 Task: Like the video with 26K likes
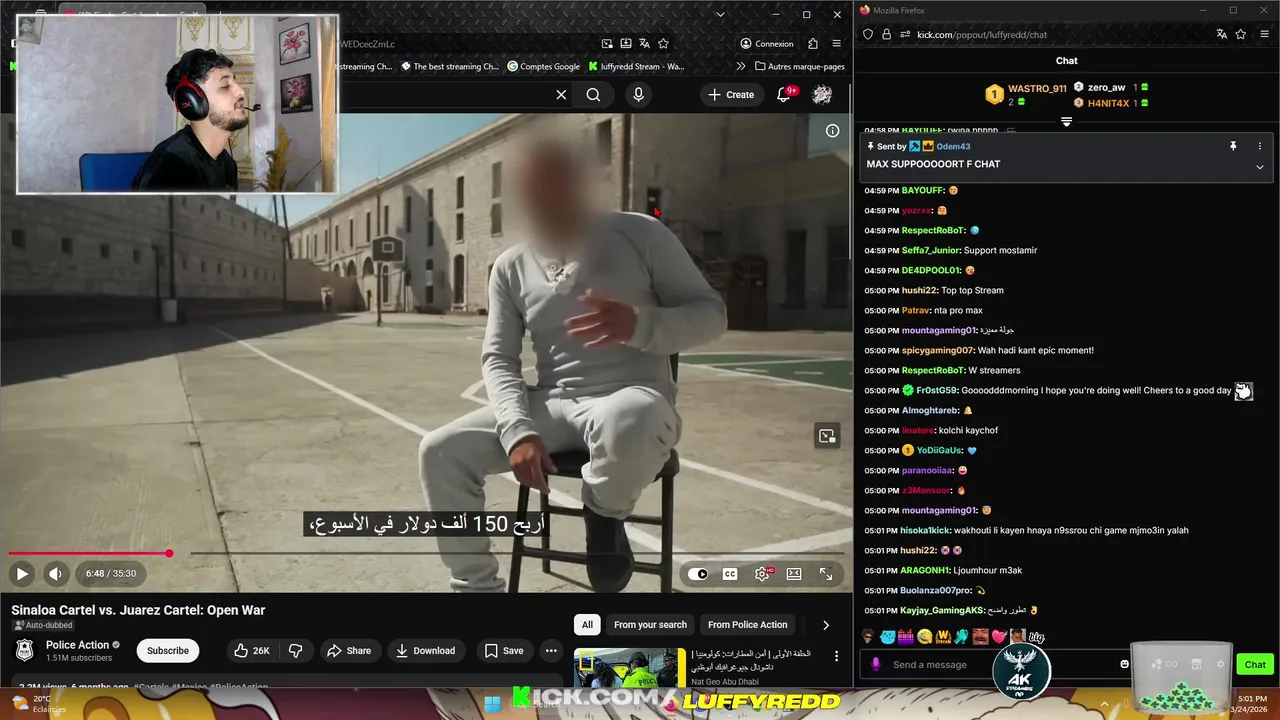(252, 651)
